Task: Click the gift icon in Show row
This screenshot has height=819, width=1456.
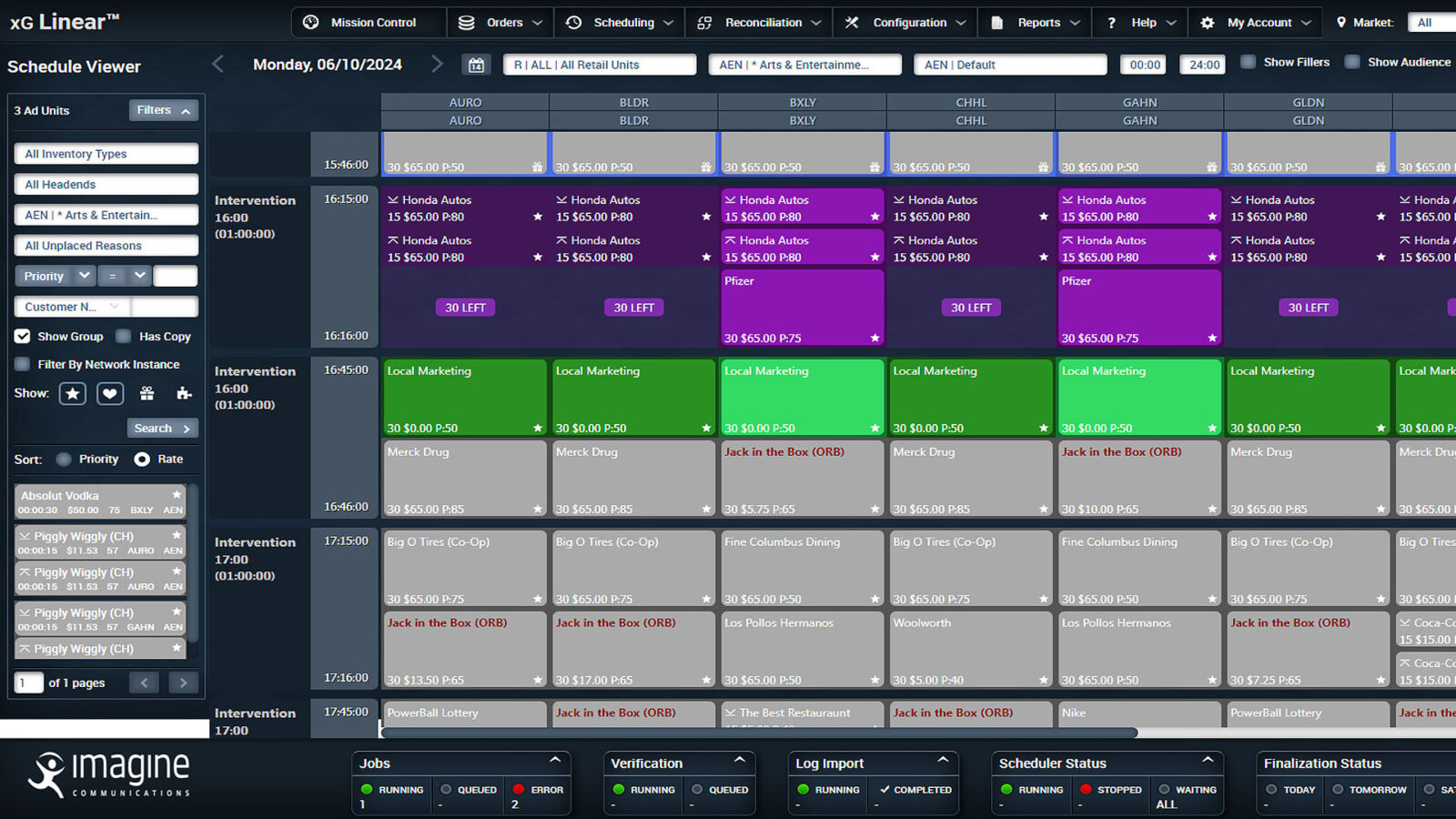Action: point(147,393)
